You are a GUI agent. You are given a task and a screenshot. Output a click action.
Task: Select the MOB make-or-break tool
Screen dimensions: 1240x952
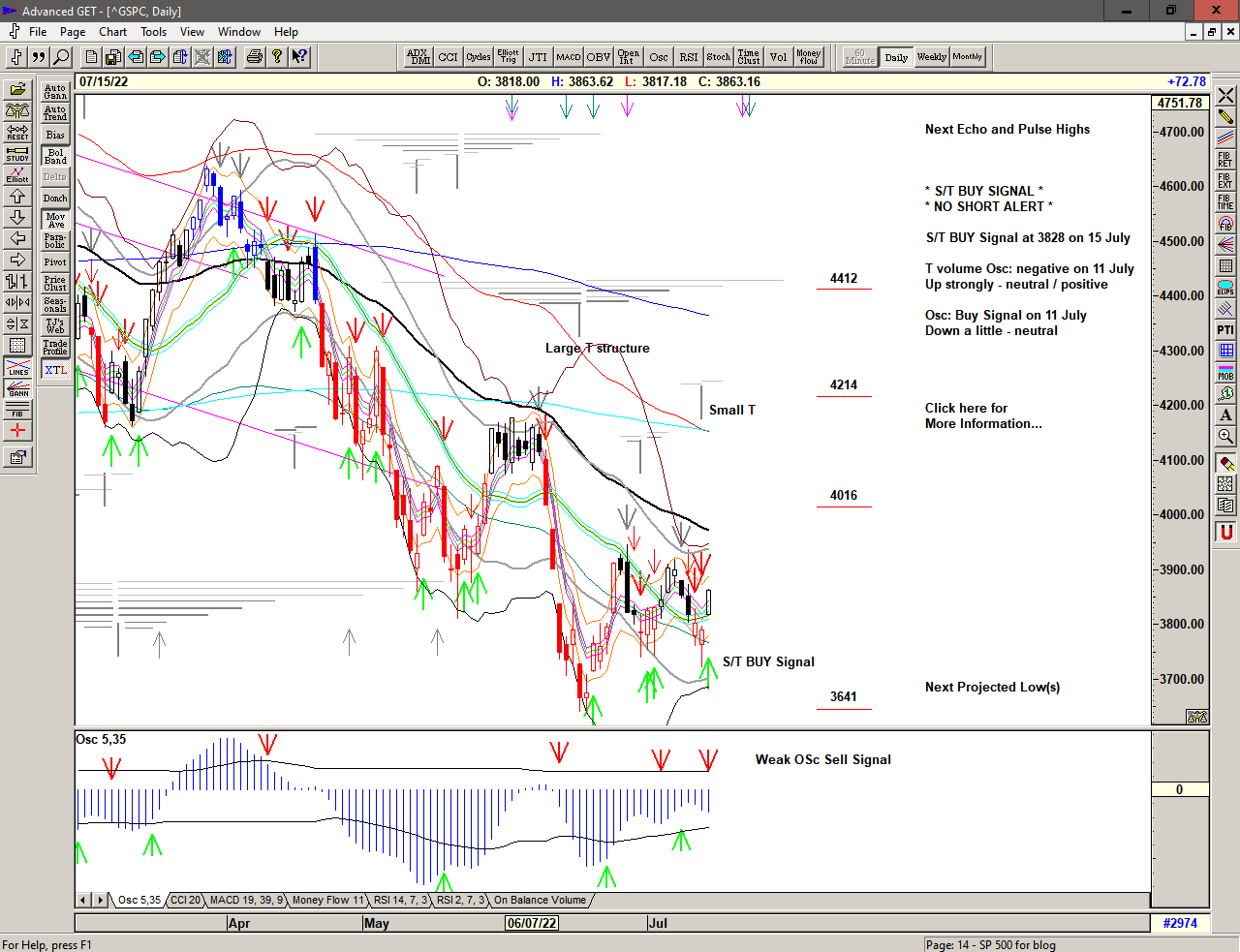(1225, 373)
